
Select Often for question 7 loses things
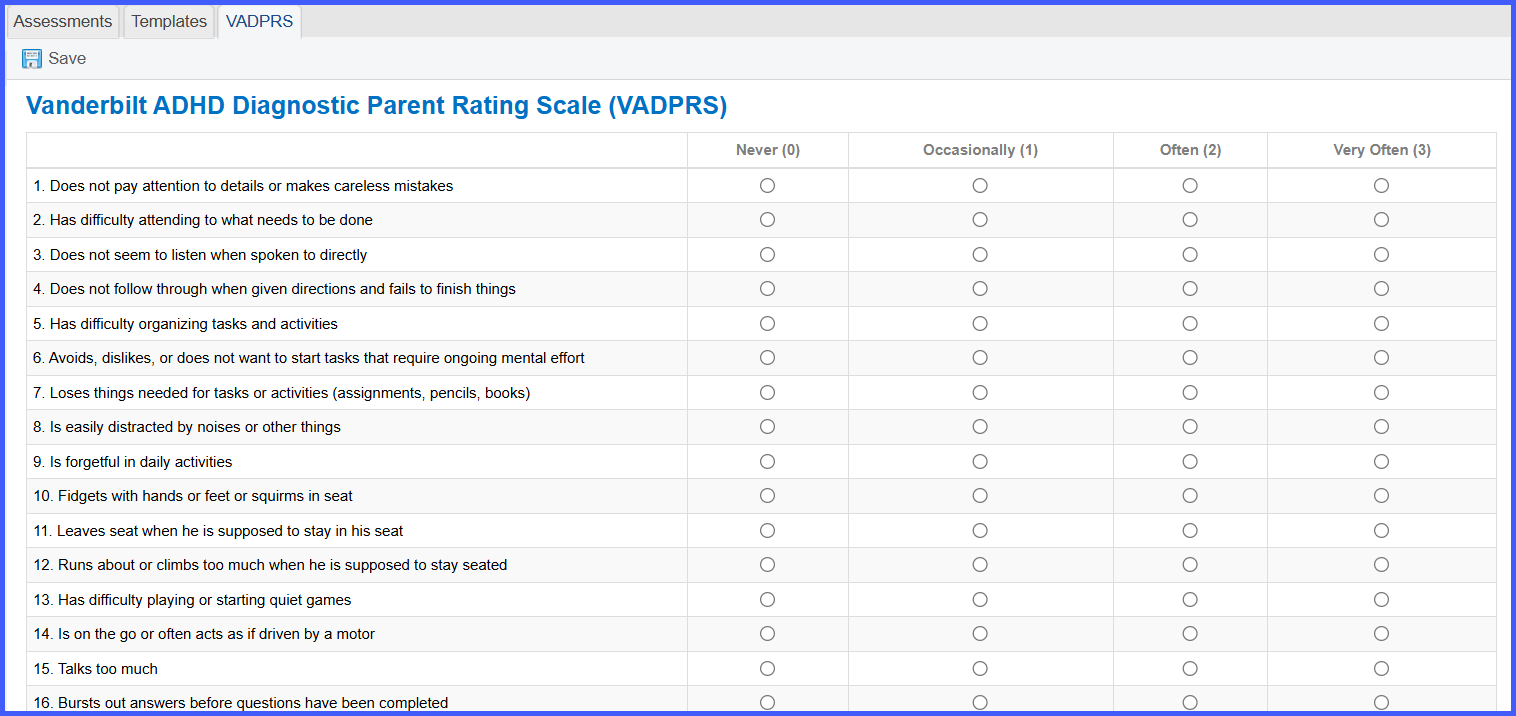coord(1190,393)
